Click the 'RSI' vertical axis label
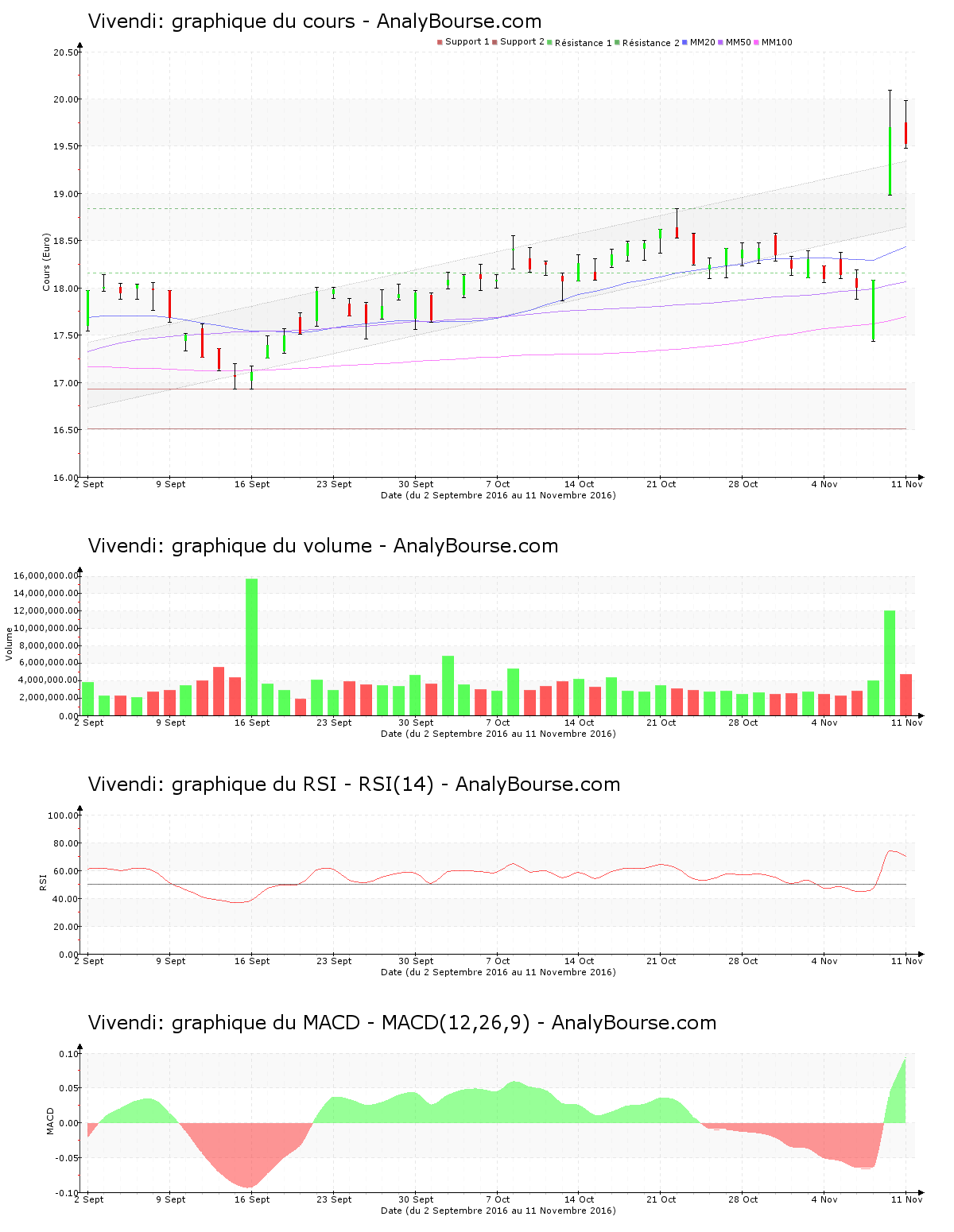 pos(44,881)
